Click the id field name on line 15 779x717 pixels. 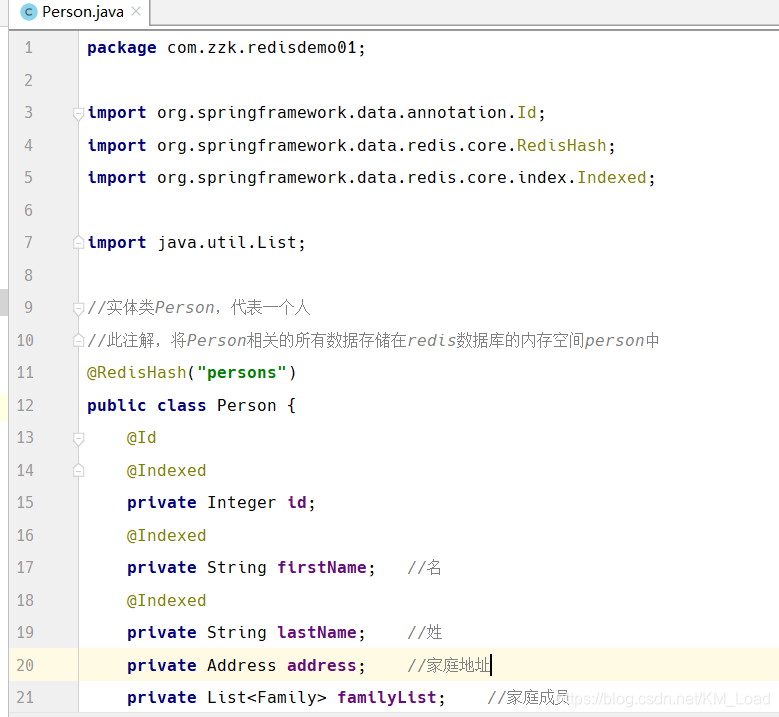click(x=297, y=503)
